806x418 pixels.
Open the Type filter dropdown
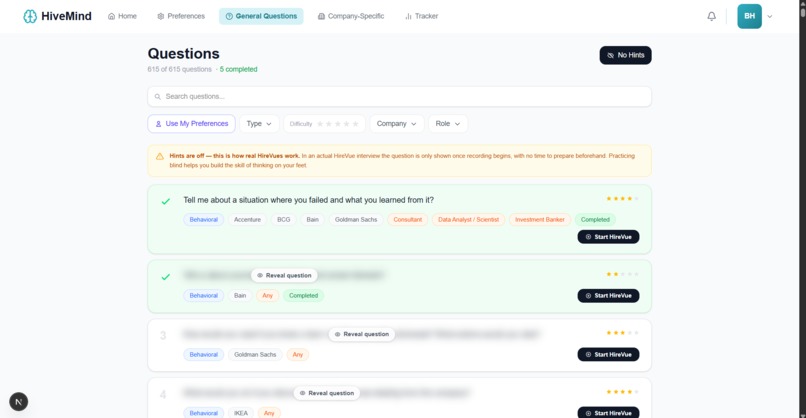point(259,124)
